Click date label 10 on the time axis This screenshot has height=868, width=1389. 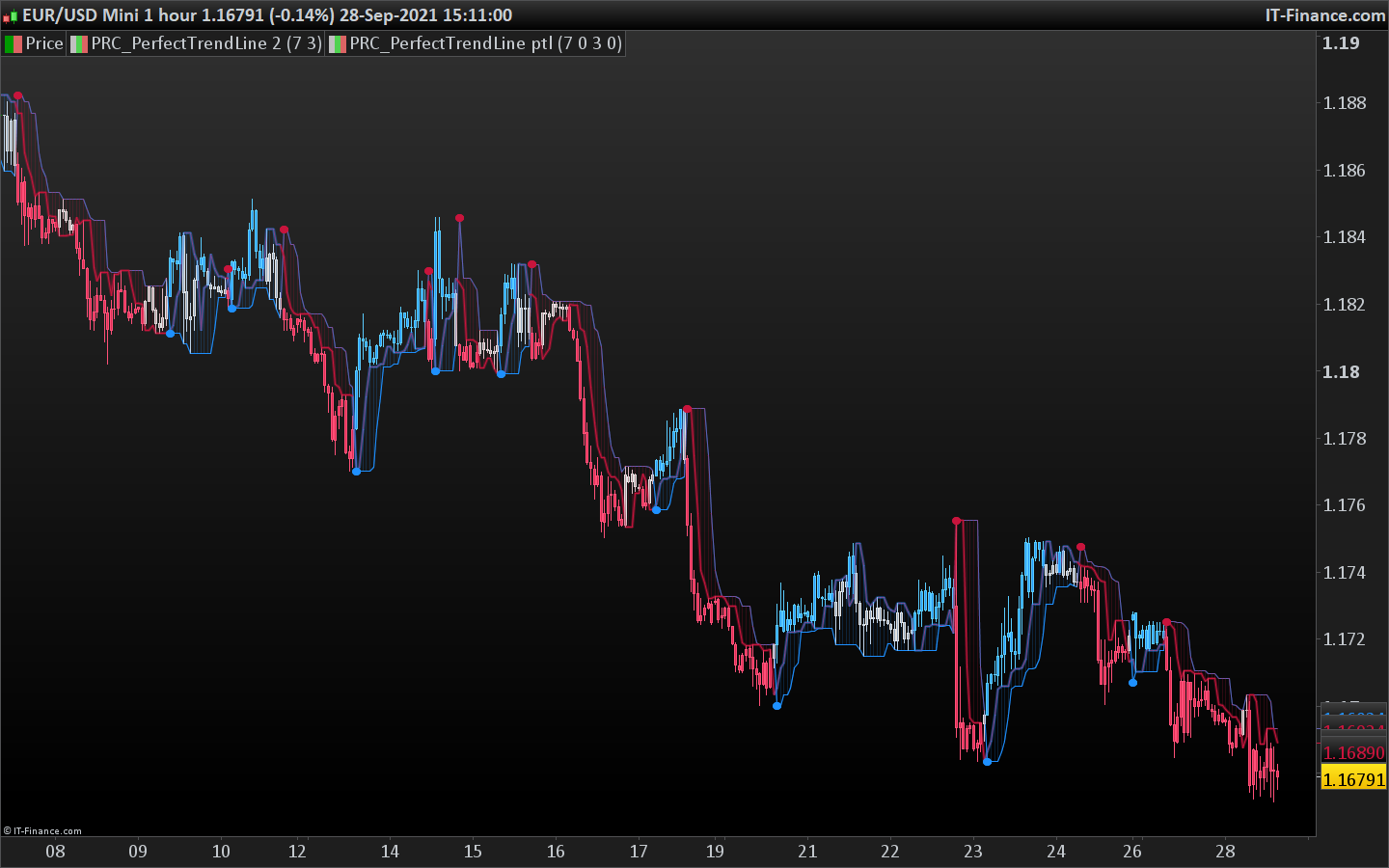coord(221,852)
